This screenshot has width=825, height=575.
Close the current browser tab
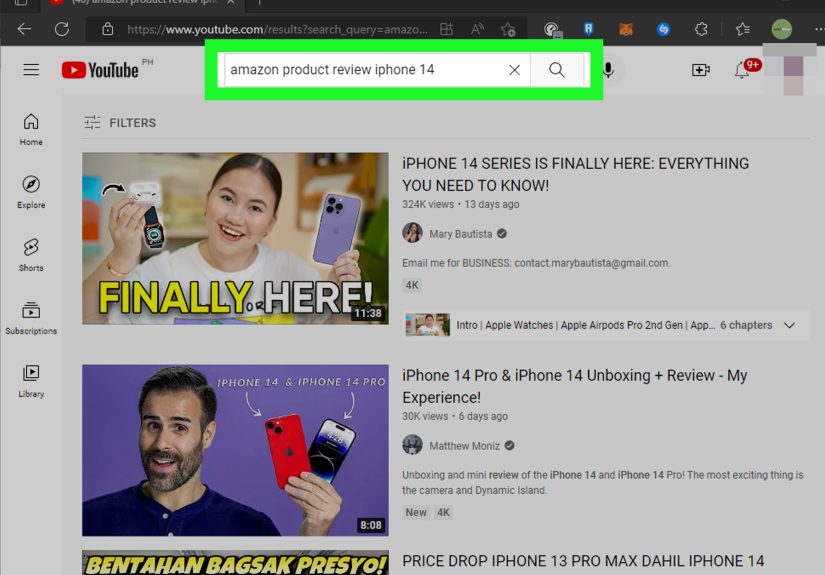point(230,2)
